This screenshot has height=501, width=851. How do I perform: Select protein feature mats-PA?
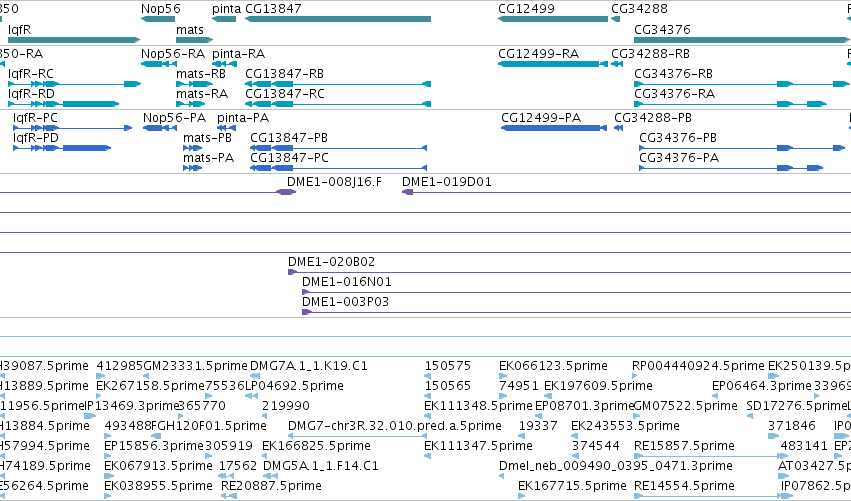pyautogui.click(x=193, y=168)
